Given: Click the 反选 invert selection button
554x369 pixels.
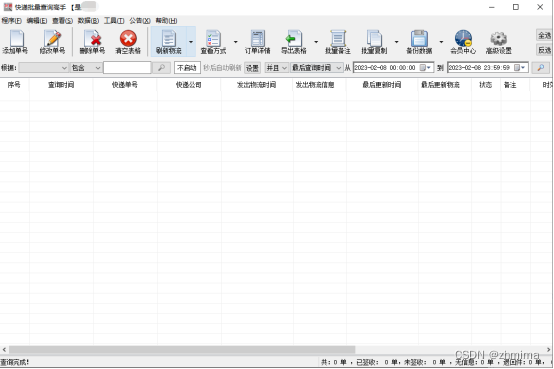Looking at the screenshot, I should tap(544, 50).
